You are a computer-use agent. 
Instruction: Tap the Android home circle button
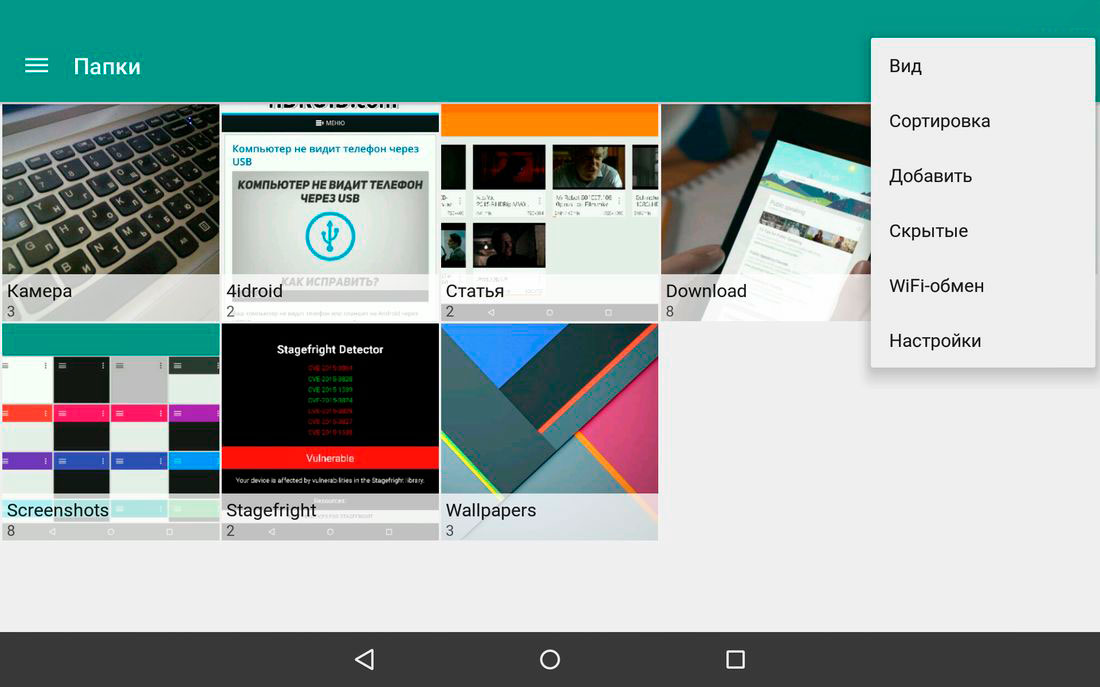tap(550, 659)
